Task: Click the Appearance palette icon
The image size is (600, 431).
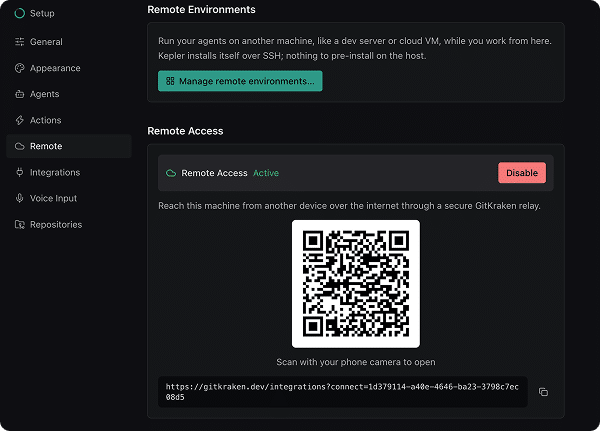Action: point(20,68)
